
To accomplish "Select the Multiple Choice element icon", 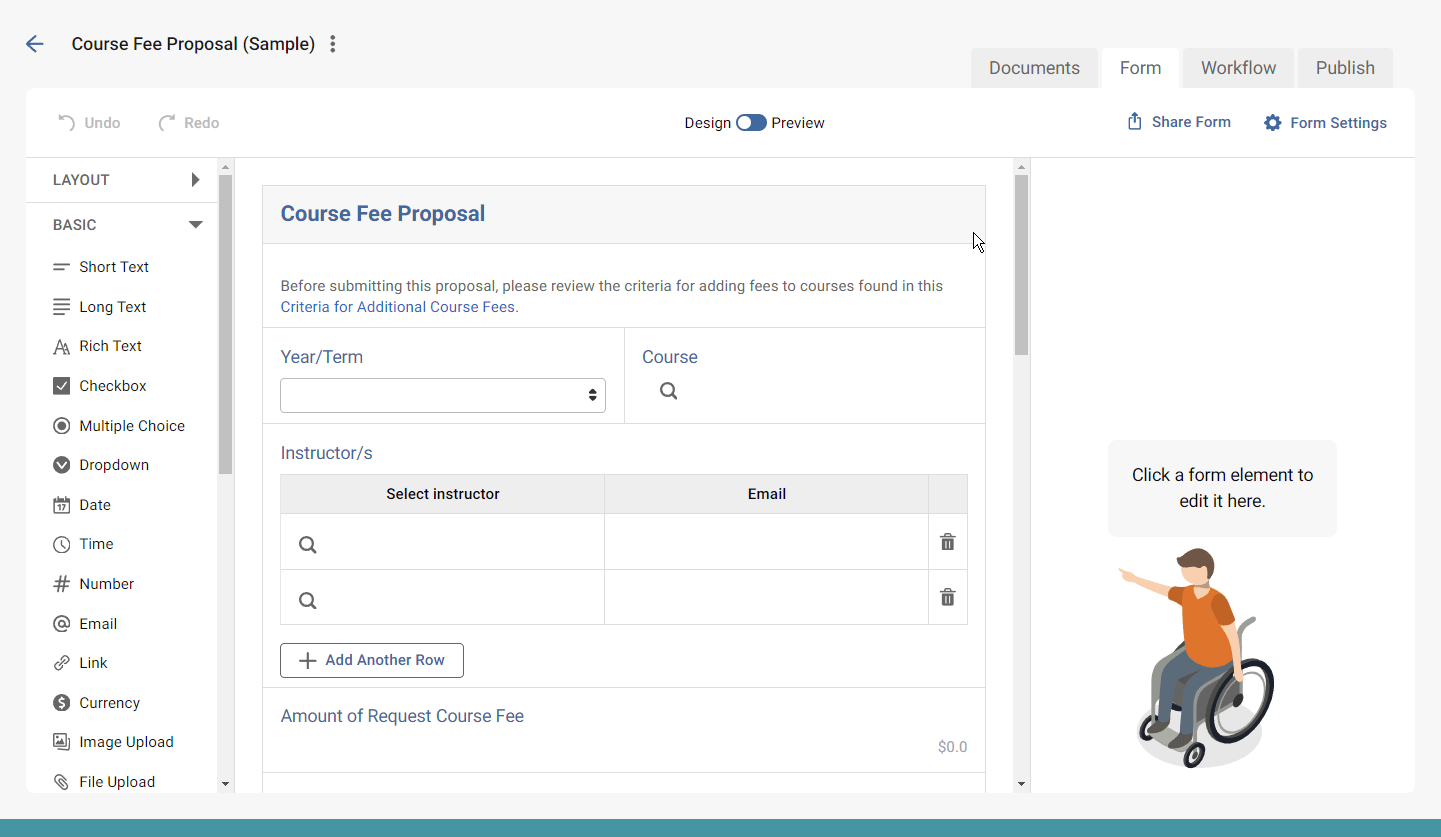I will 63,425.
